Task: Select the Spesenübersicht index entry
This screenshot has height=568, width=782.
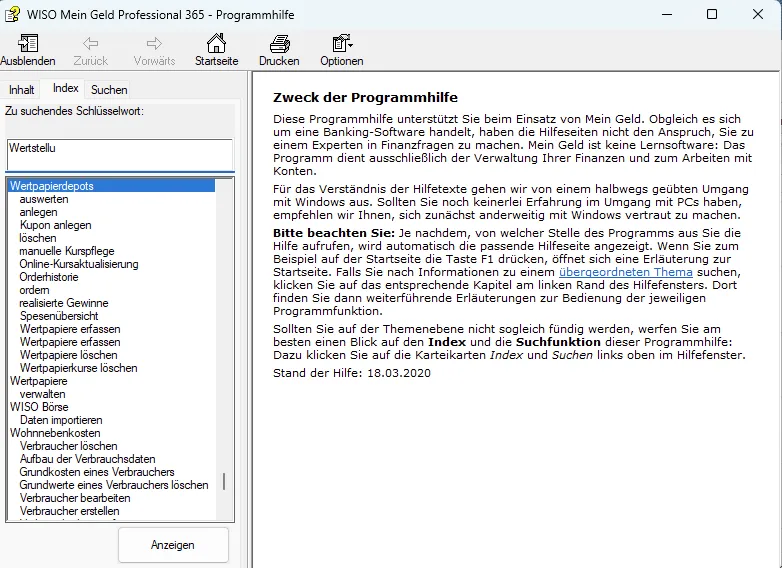Action: 58,316
